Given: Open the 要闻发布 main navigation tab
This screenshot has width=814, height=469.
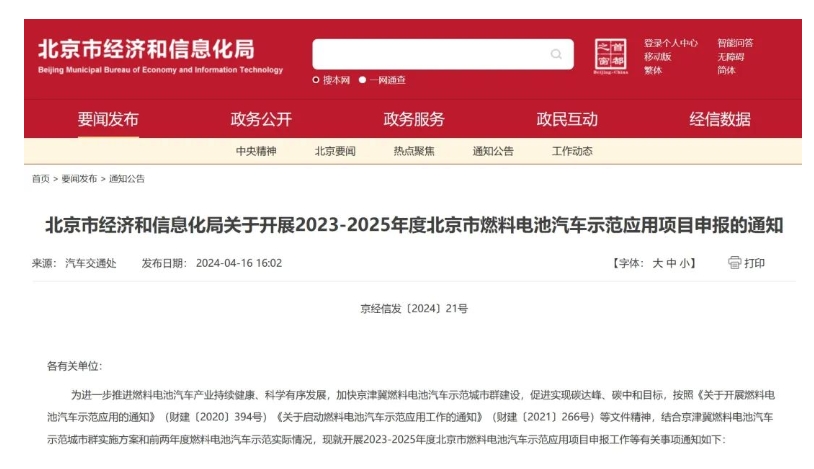Looking at the screenshot, I should pyautogui.click(x=108, y=119).
